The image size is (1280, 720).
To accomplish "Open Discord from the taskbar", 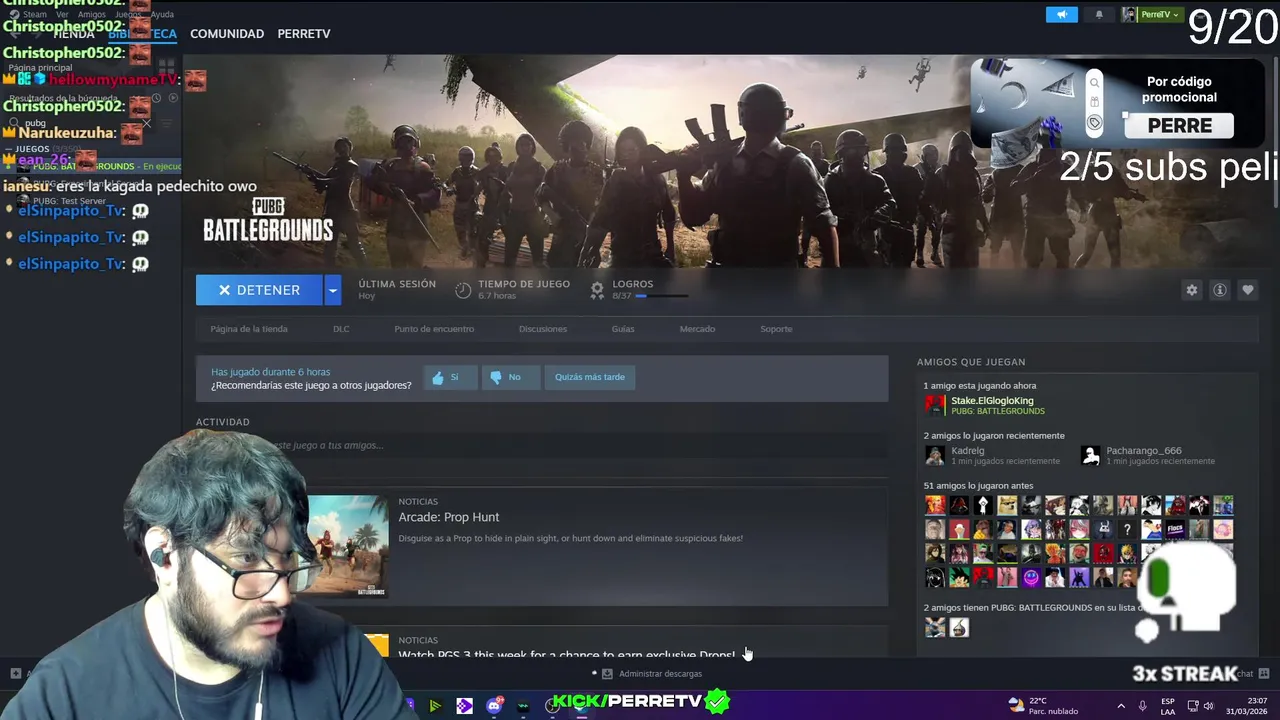I will (x=494, y=706).
